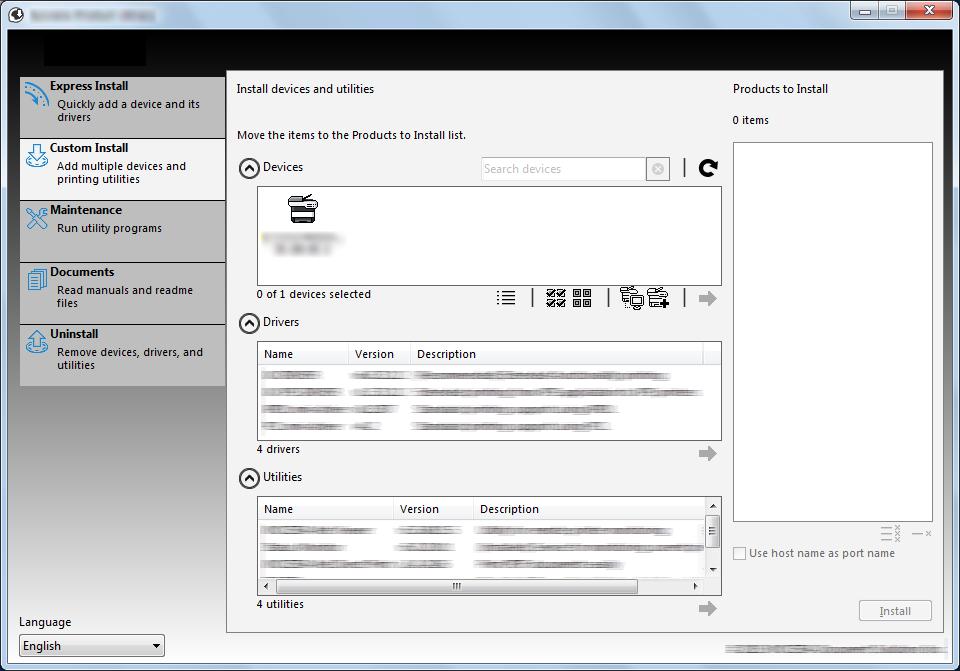This screenshot has height=671, width=960.
Task: Collapse the Utilities section
Action: (249, 478)
